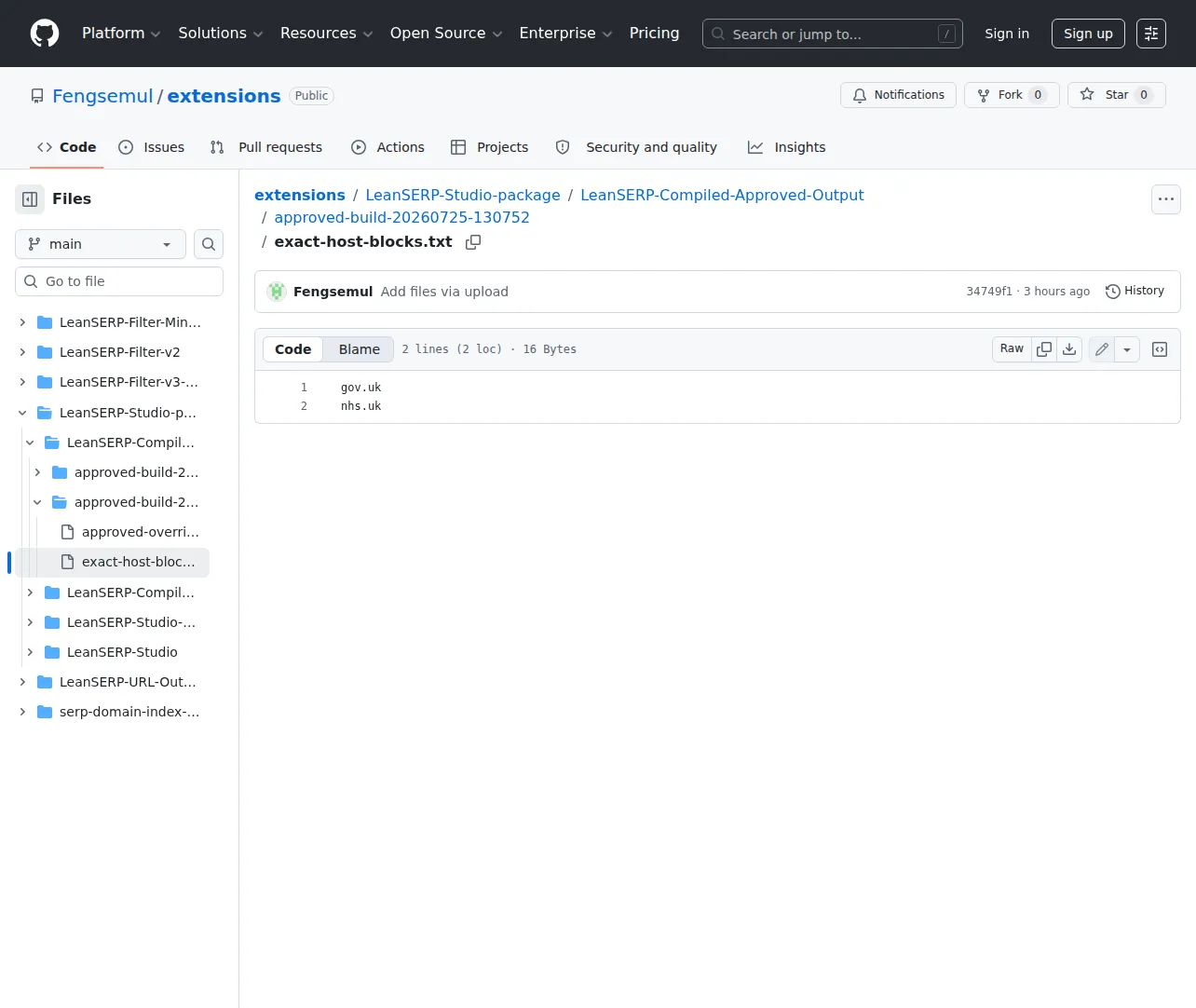This screenshot has width=1196, height=1008.
Task: Expand the LeanSERP-Studio folder chevron
Action: click(x=30, y=652)
